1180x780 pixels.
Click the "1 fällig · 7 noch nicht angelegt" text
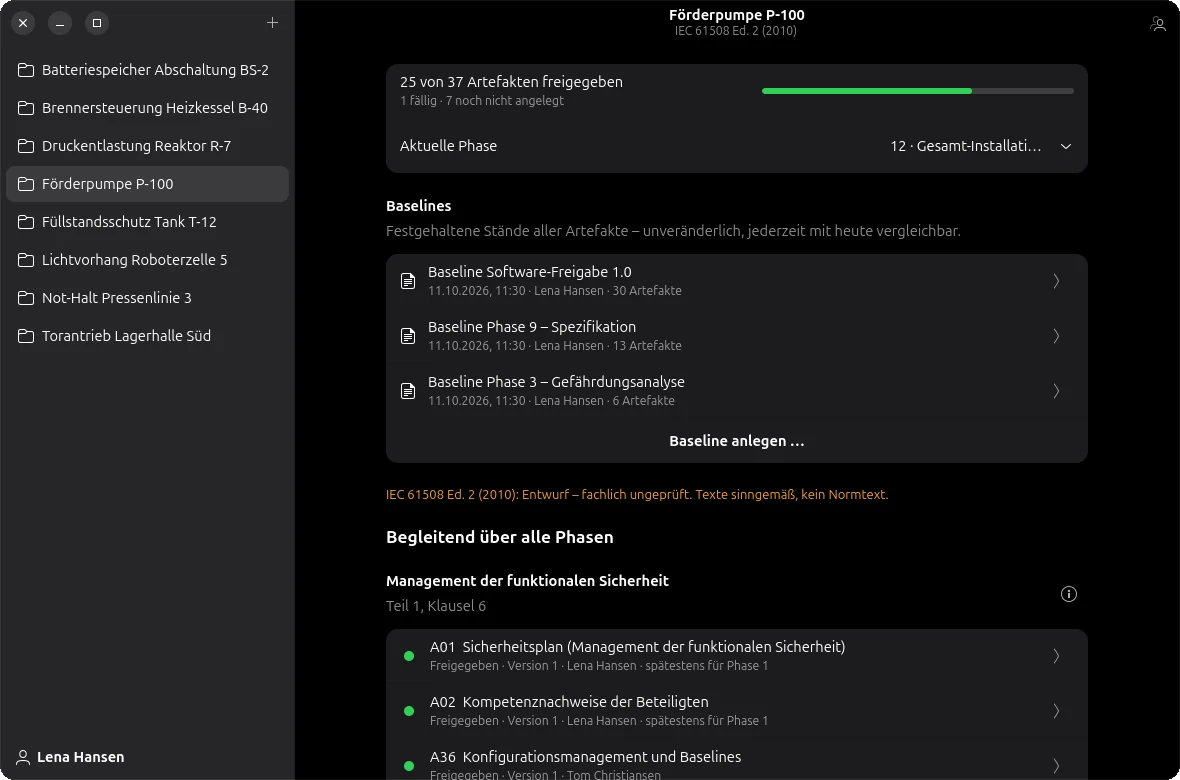pyautogui.click(x=482, y=101)
